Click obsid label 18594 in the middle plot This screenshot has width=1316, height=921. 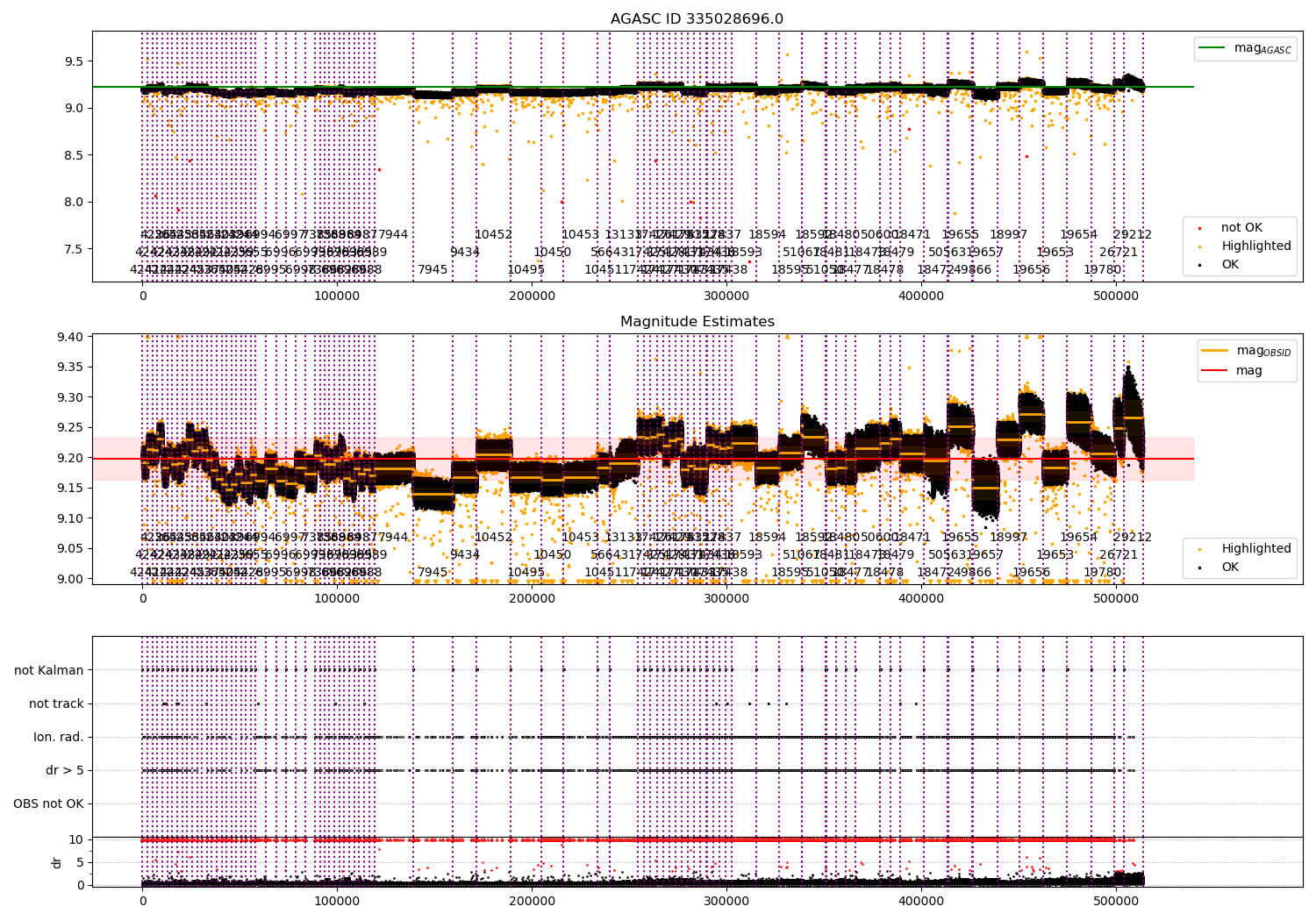click(767, 537)
